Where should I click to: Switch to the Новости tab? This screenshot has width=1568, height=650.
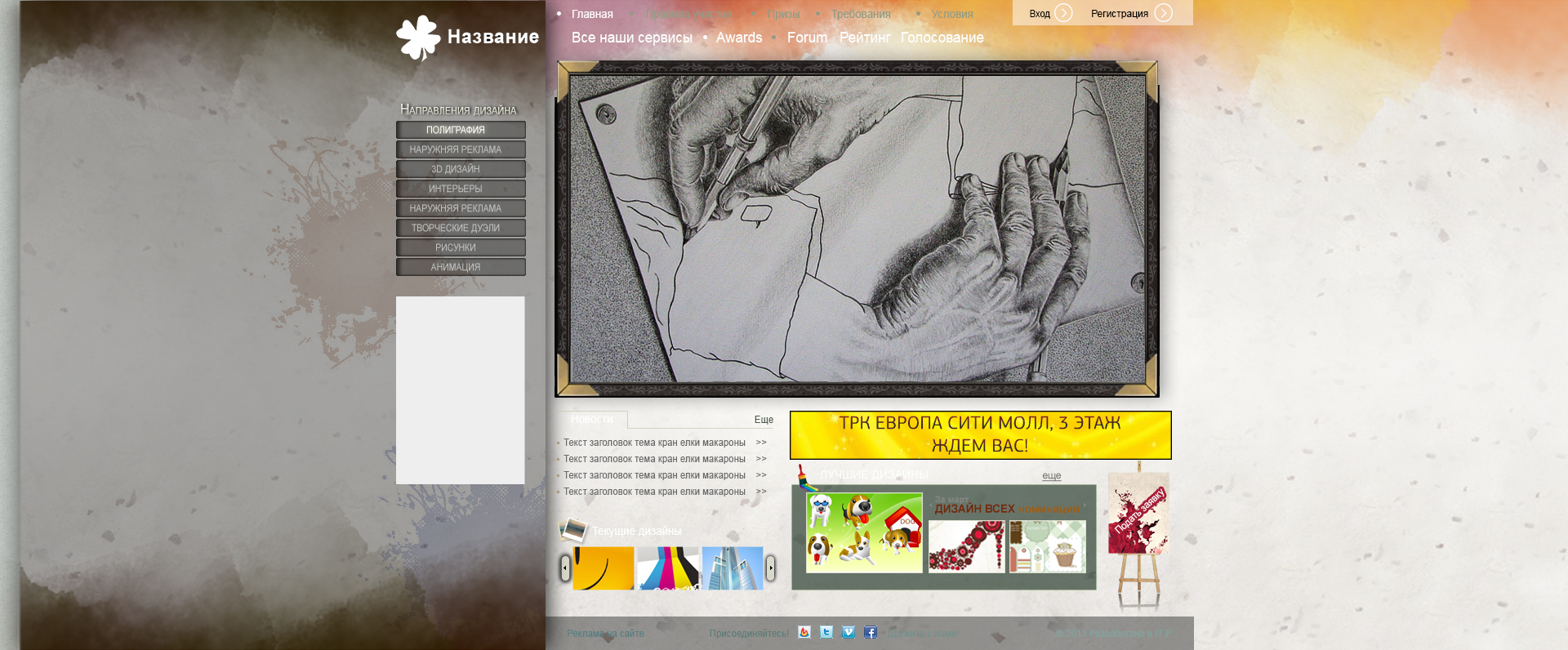(x=593, y=420)
